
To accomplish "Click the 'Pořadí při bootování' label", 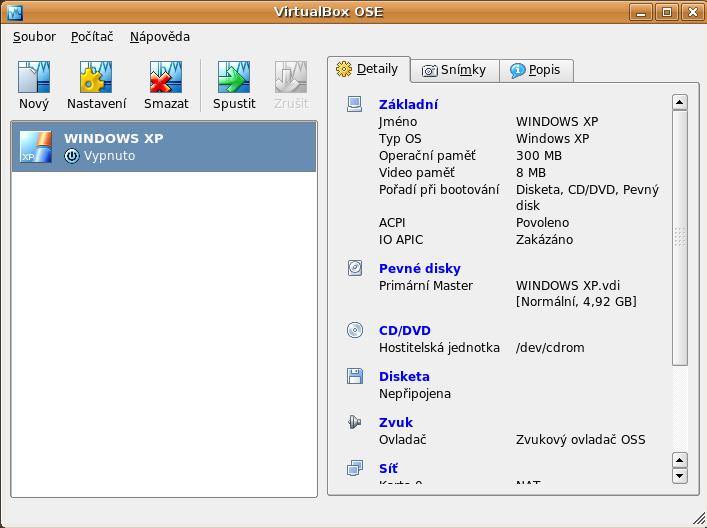I will coord(439,190).
